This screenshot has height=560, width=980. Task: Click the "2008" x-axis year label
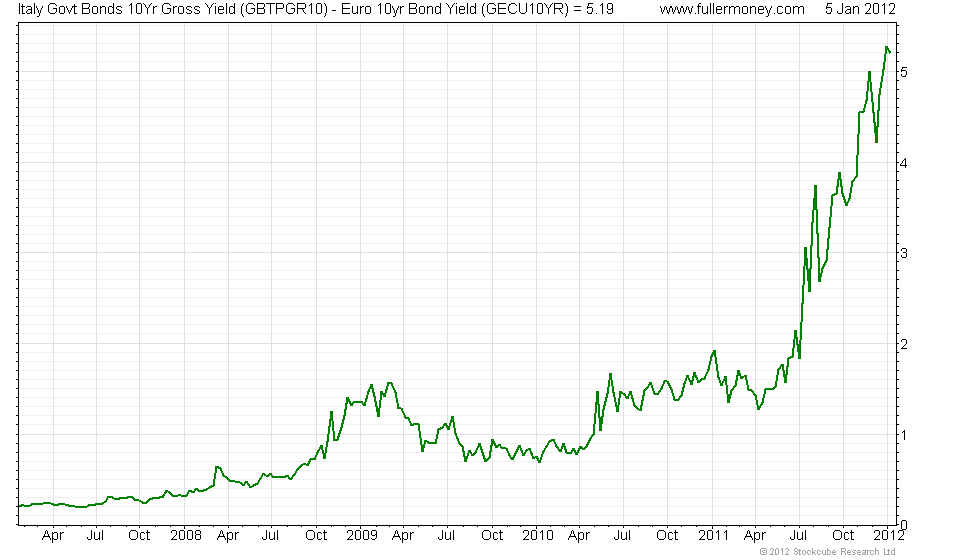pos(186,535)
